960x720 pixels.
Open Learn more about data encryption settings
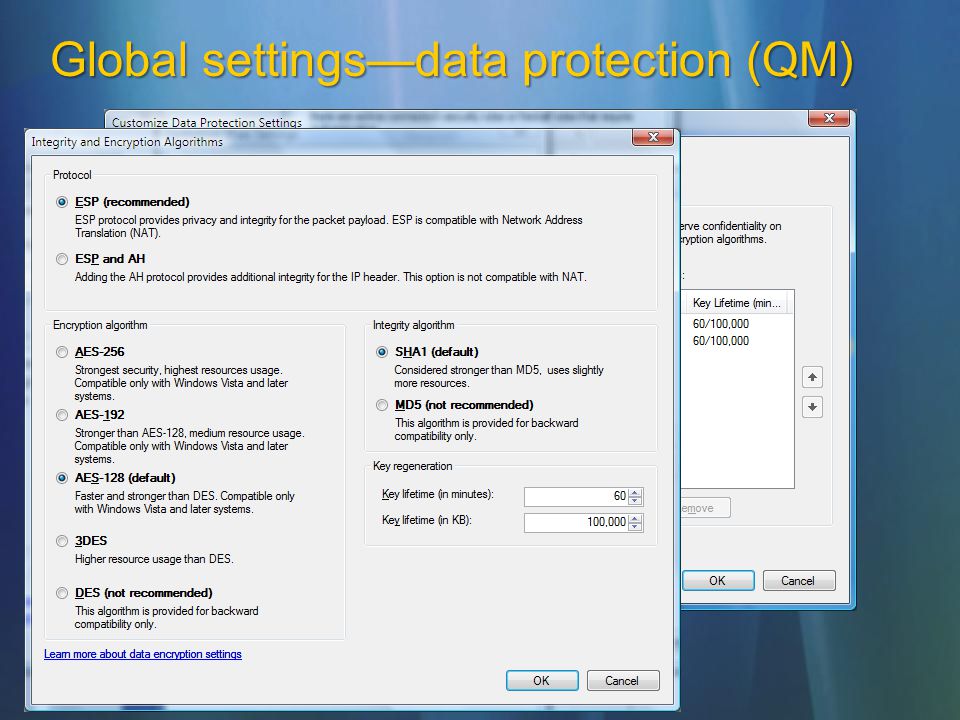point(143,654)
